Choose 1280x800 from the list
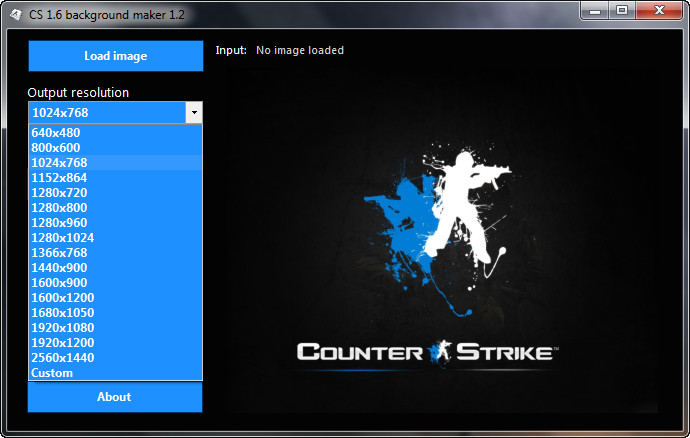Screen dimensions: 690x438 coord(115,207)
